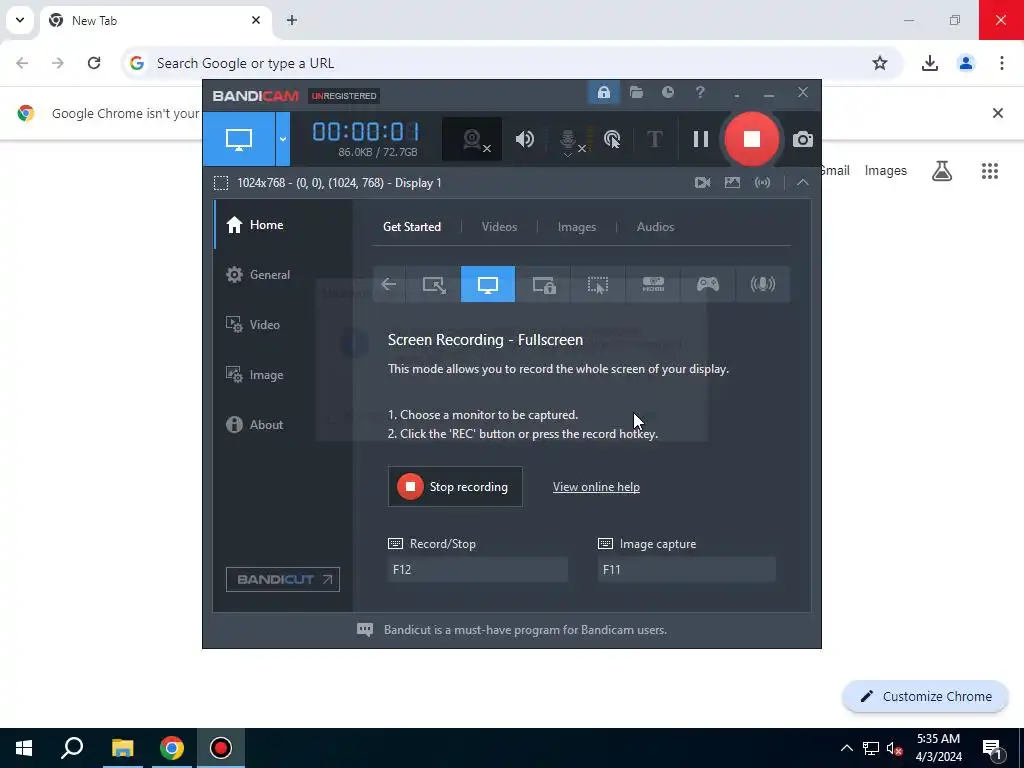
Task: Click the image icon in status bar
Action: click(732, 183)
